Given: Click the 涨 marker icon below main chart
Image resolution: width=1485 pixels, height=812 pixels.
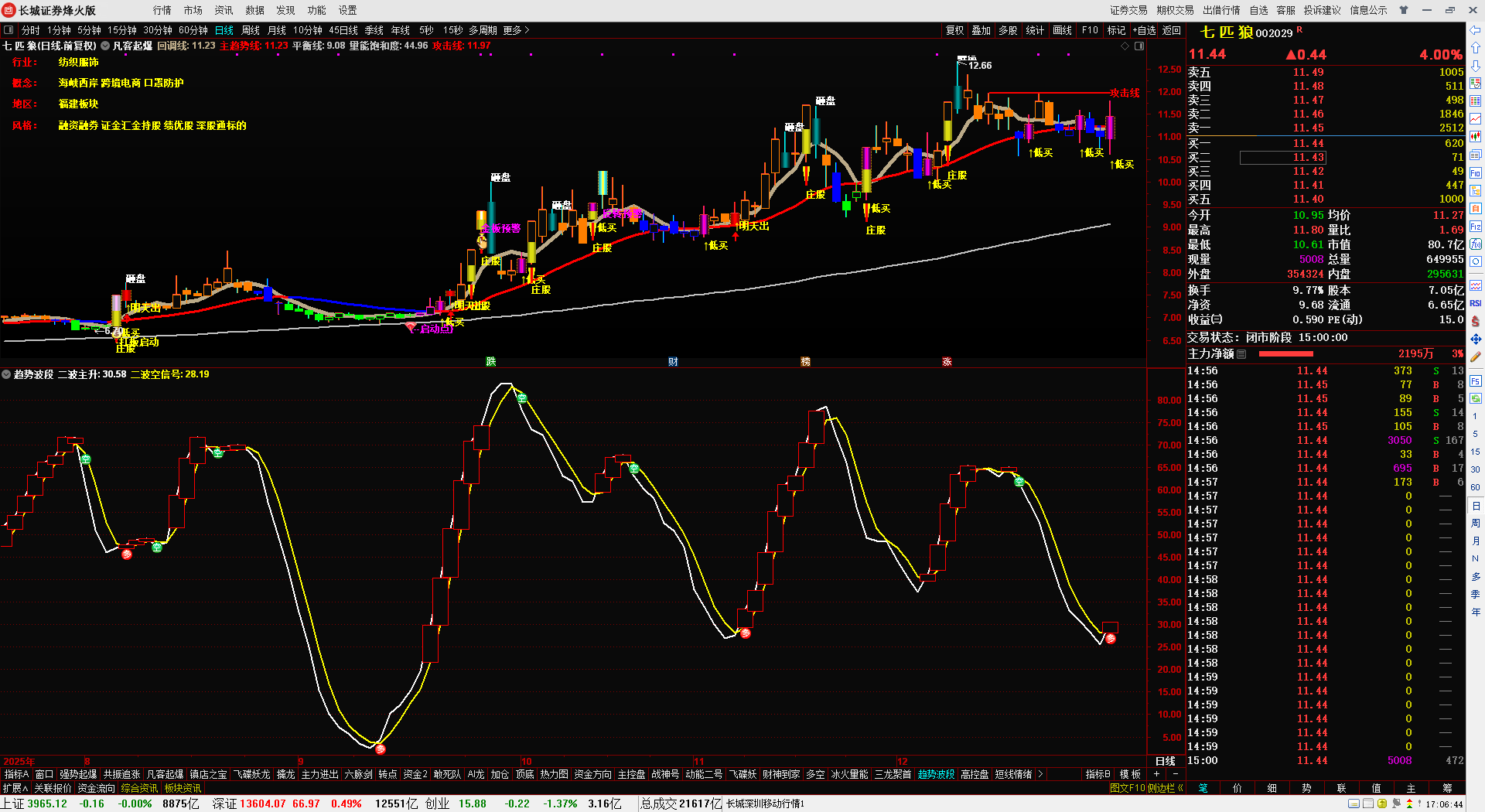Looking at the screenshot, I should click(947, 362).
